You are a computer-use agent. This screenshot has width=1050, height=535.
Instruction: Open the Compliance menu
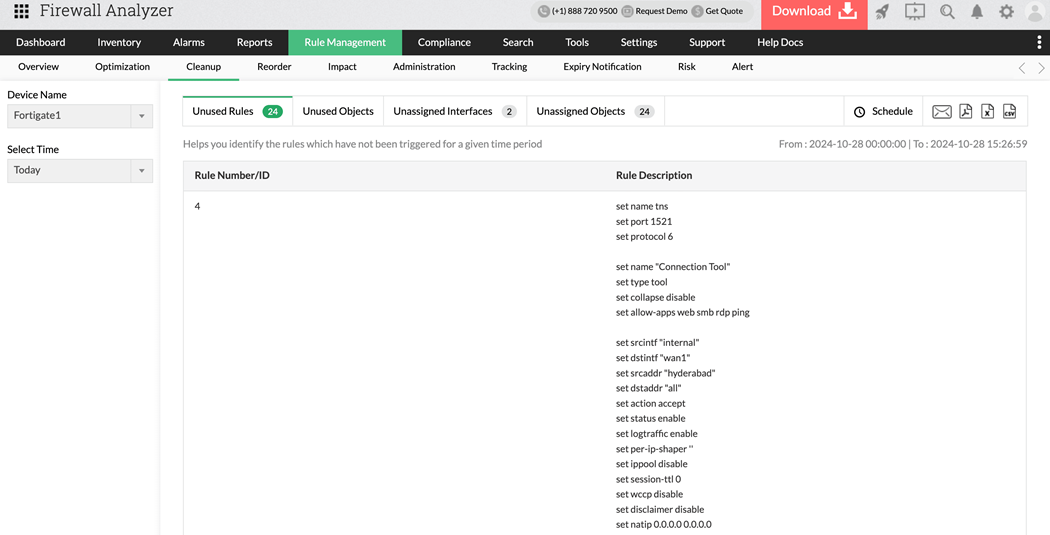coord(444,43)
